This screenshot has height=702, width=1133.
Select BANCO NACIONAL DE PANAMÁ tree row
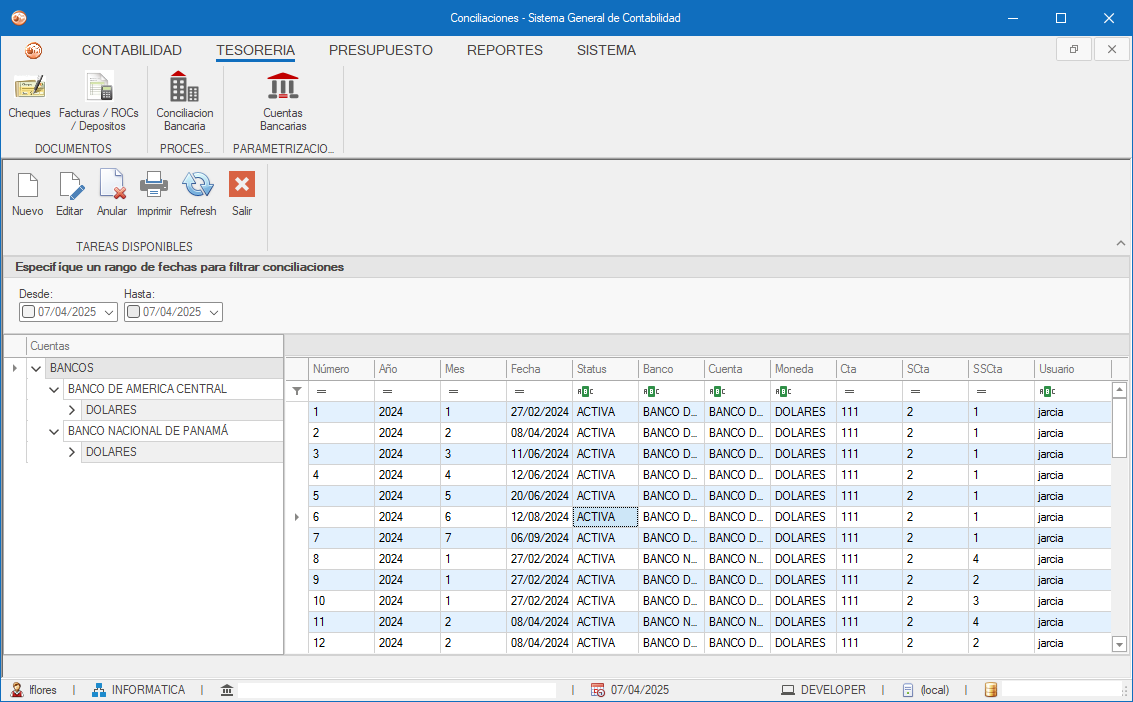point(173,431)
